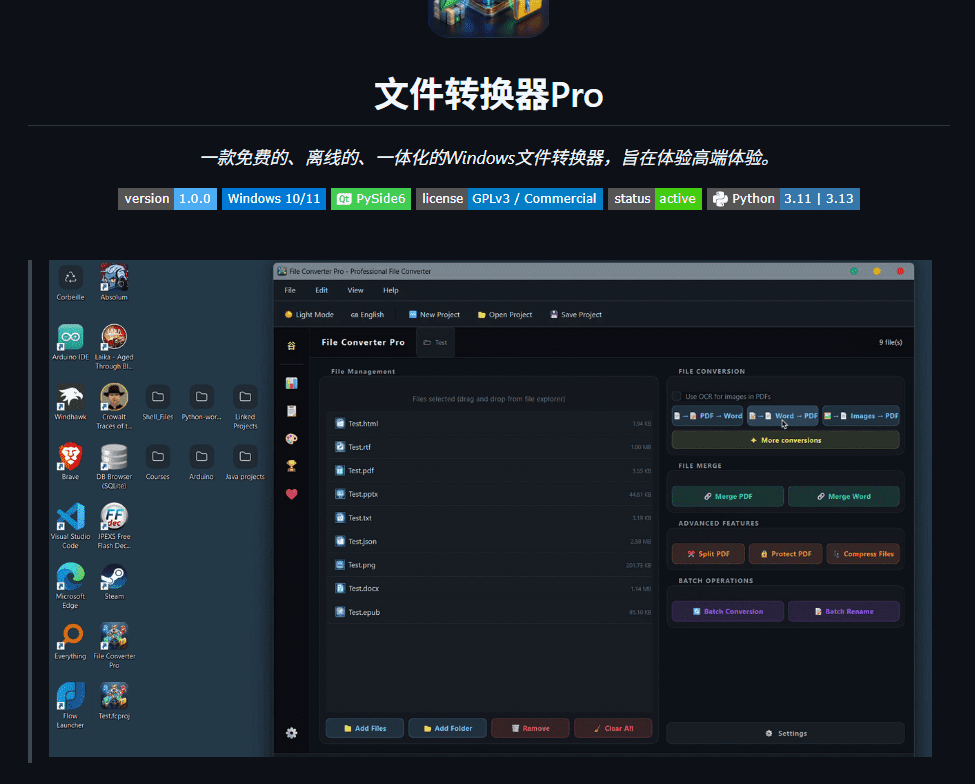Viewport: 975px width, 784px height.
Task: Click the Protect PDF button
Action: tap(784, 553)
